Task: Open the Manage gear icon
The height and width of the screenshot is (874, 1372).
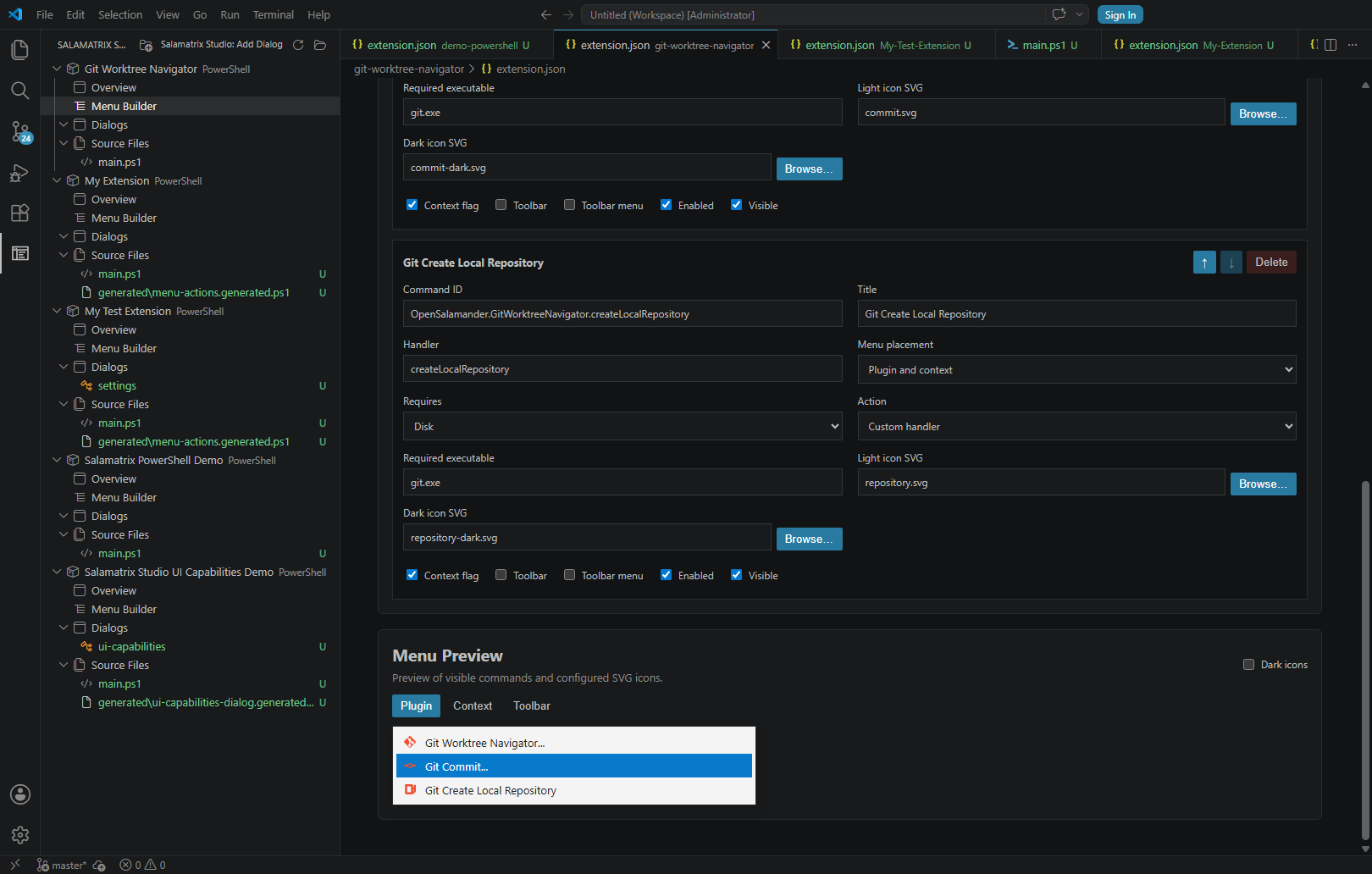Action: [20, 835]
